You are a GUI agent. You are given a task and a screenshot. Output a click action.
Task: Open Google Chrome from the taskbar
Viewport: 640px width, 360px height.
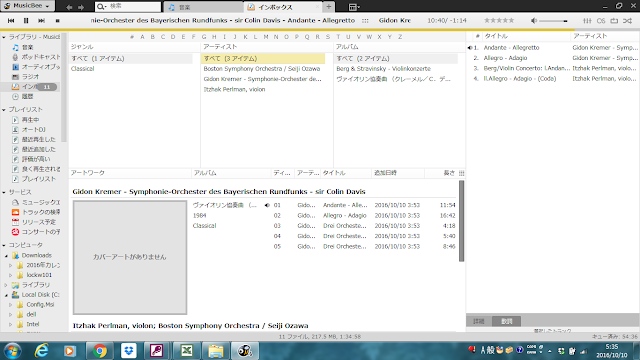click(99, 351)
